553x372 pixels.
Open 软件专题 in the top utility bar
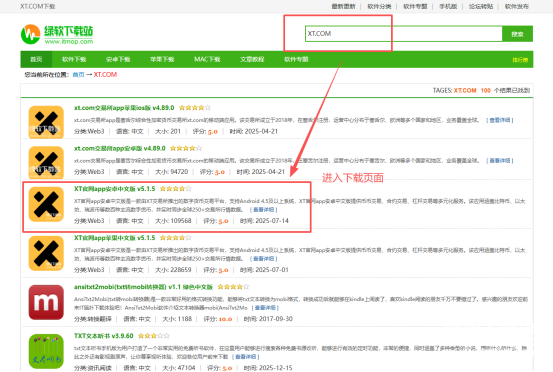click(415, 6)
